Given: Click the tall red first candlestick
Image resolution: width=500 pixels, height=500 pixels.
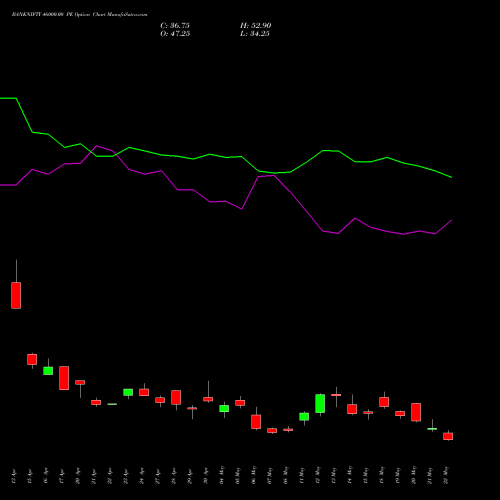Looking at the screenshot, I should pyautogui.click(x=16, y=295).
